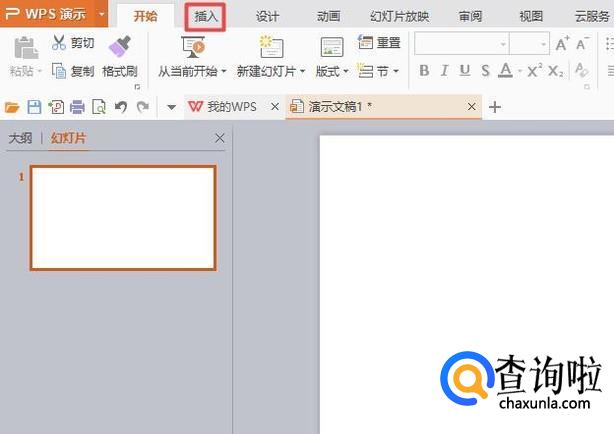
Task: Redo action arrow
Action: pyautogui.click(x=143, y=107)
